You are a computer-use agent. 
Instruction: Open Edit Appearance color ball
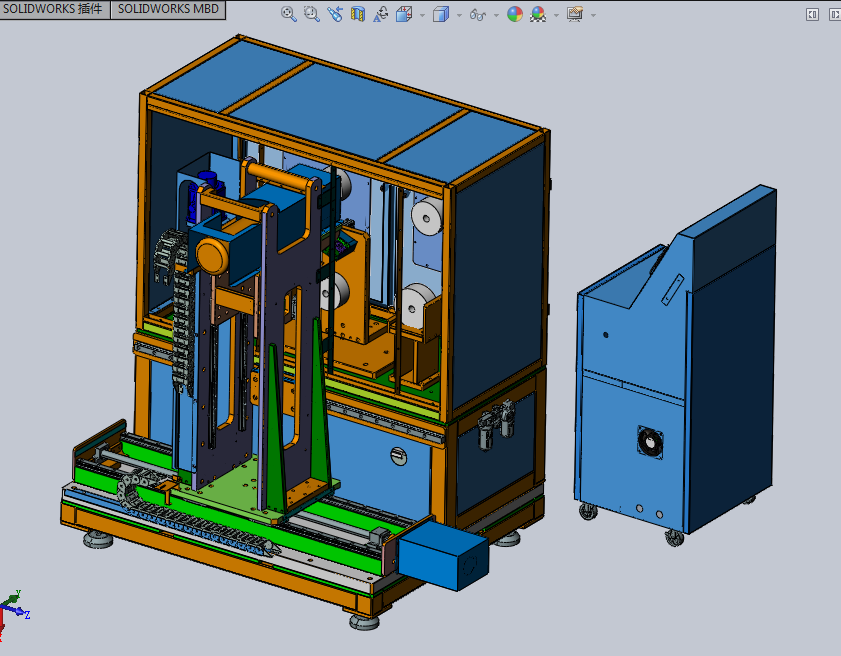514,14
